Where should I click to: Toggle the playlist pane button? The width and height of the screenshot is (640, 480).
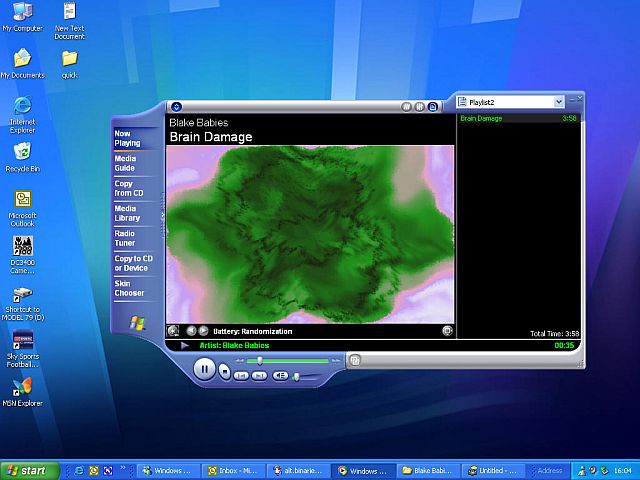point(433,107)
